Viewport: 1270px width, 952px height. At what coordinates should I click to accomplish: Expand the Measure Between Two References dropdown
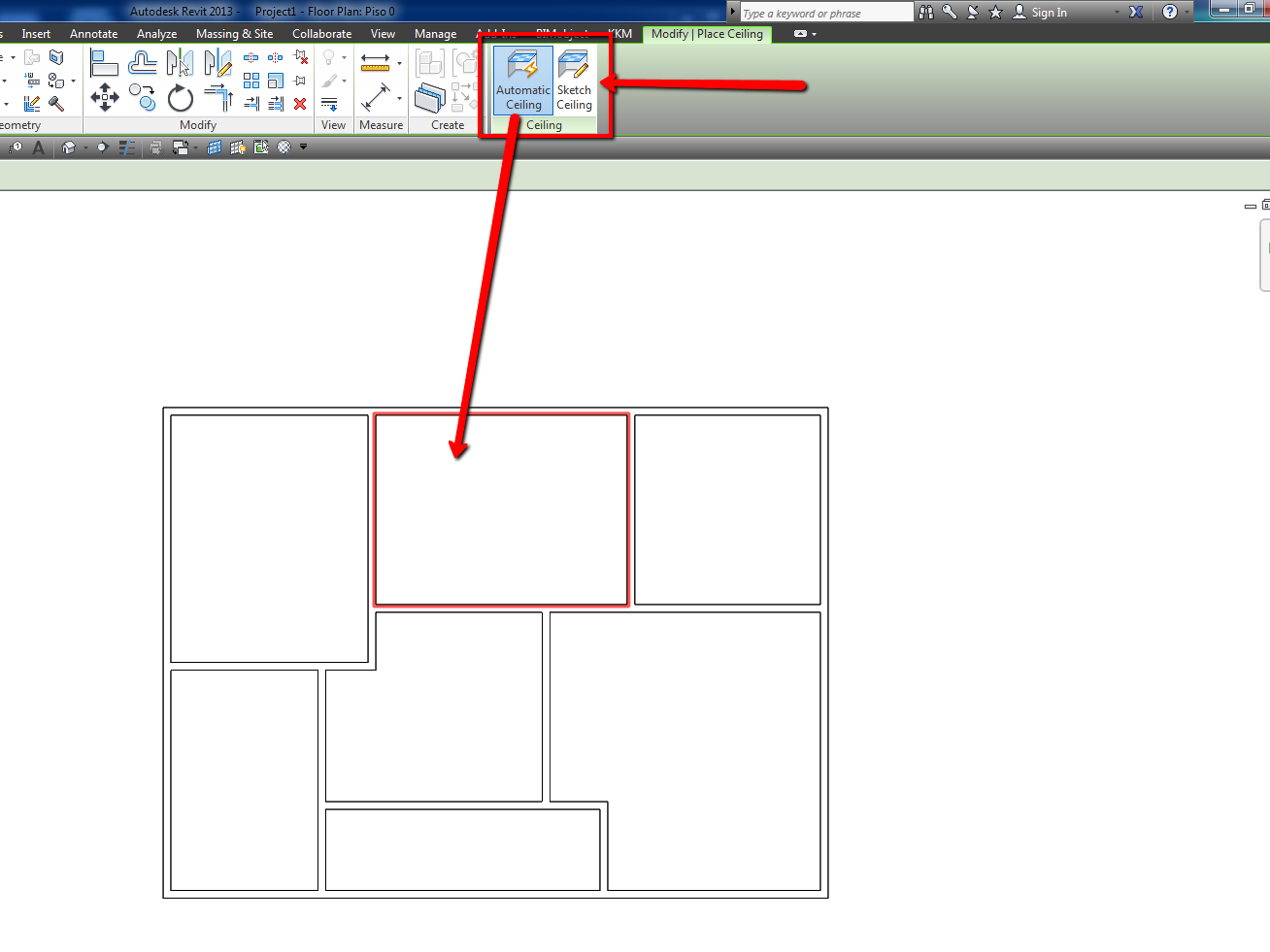pyautogui.click(x=400, y=98)
